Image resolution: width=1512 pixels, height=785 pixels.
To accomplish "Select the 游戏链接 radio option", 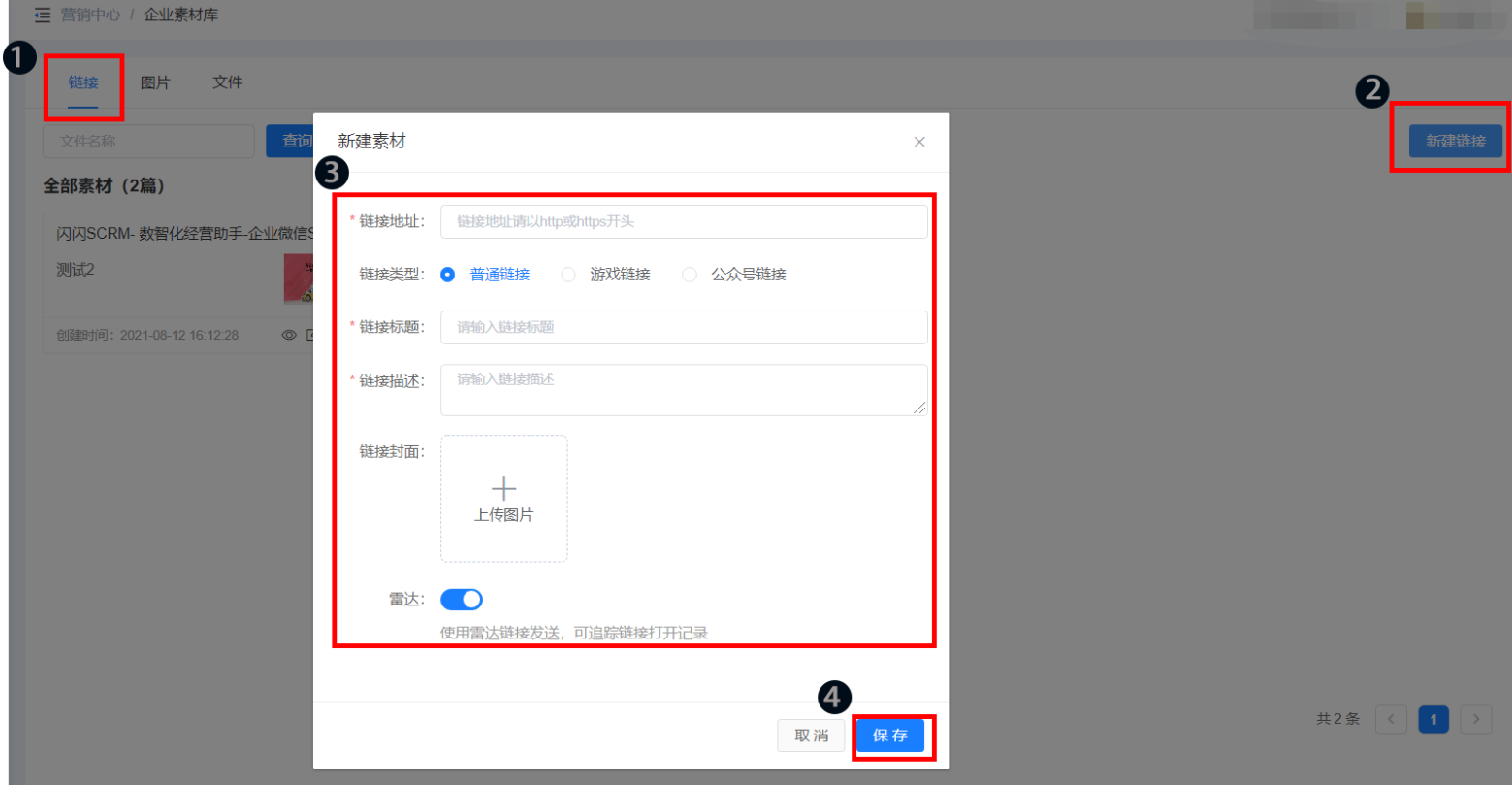I will coord(567,274).
